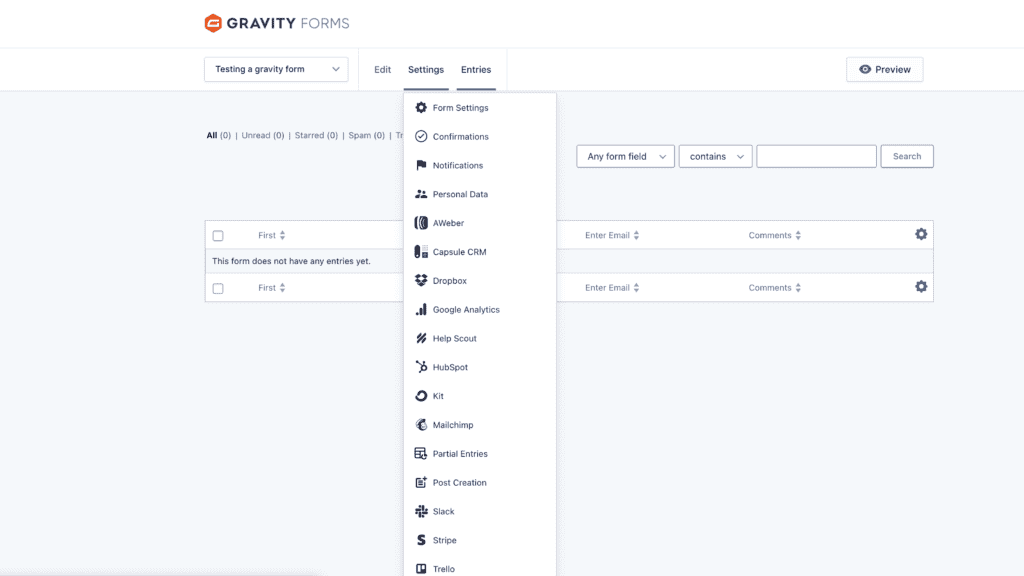The image size is (1024, 576).
Task: Click the Dropbox icon in the menu
Action: pos(421,280)
